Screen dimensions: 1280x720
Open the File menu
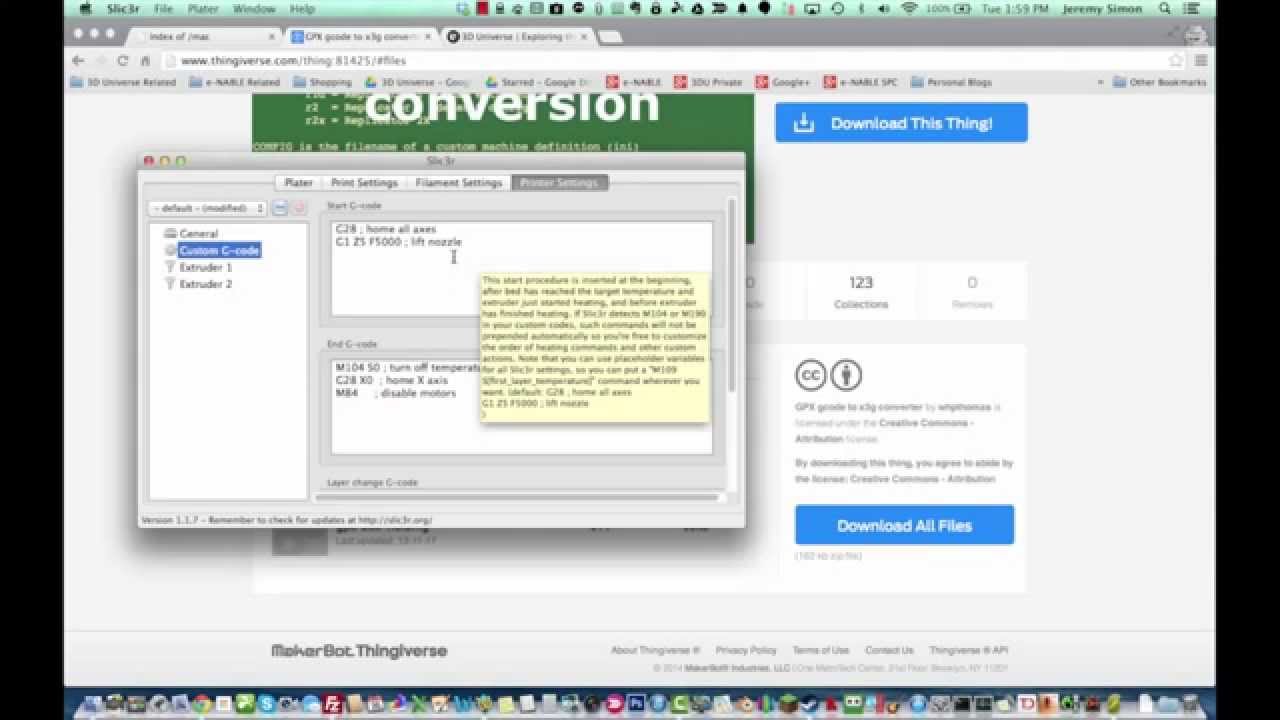click(163, 9)
